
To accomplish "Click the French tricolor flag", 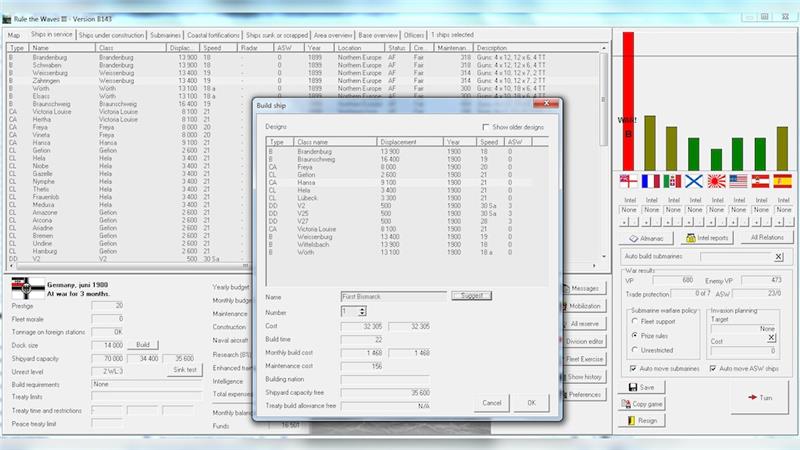I will [x=651, y=181].
